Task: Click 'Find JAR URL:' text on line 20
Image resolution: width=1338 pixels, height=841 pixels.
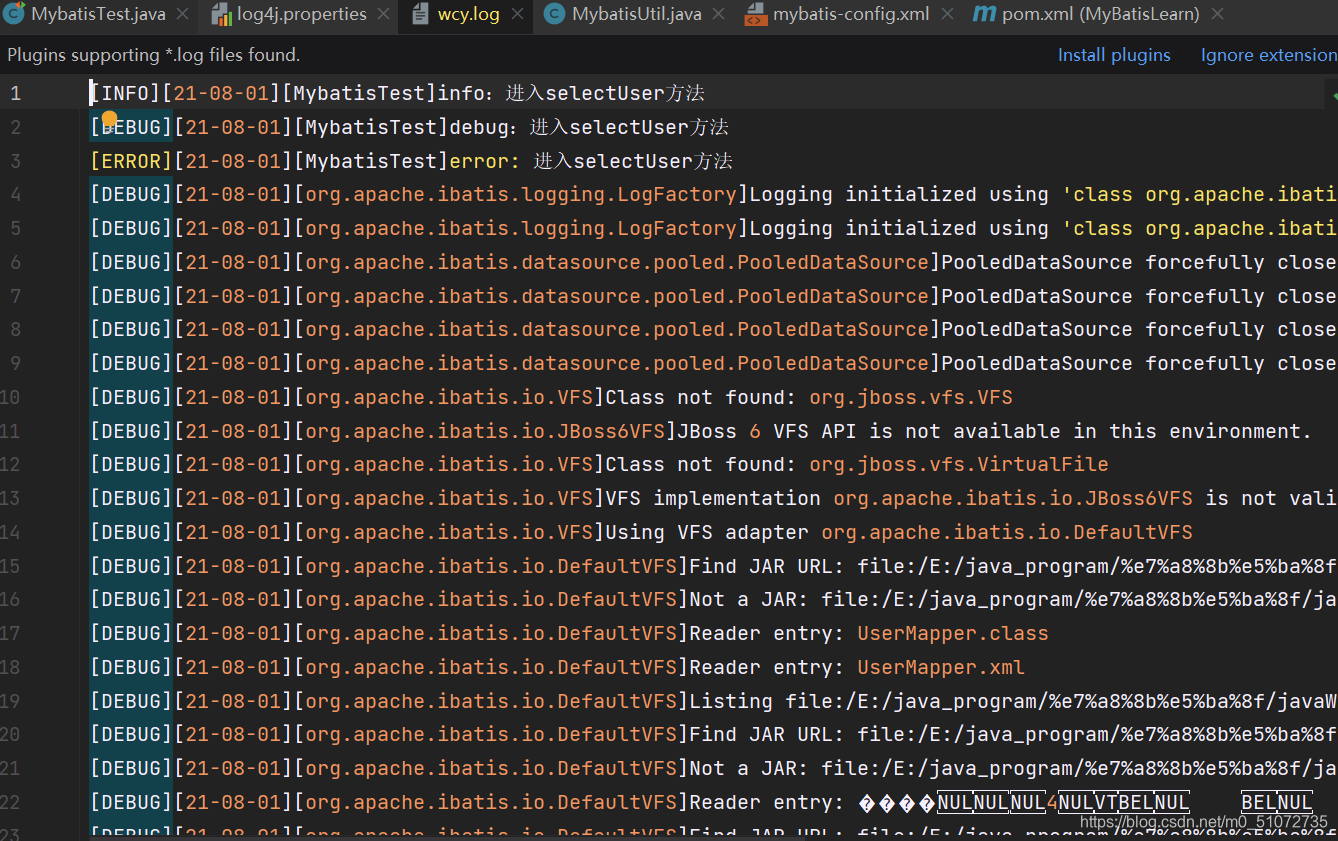Action: click(x=767, y=735)
